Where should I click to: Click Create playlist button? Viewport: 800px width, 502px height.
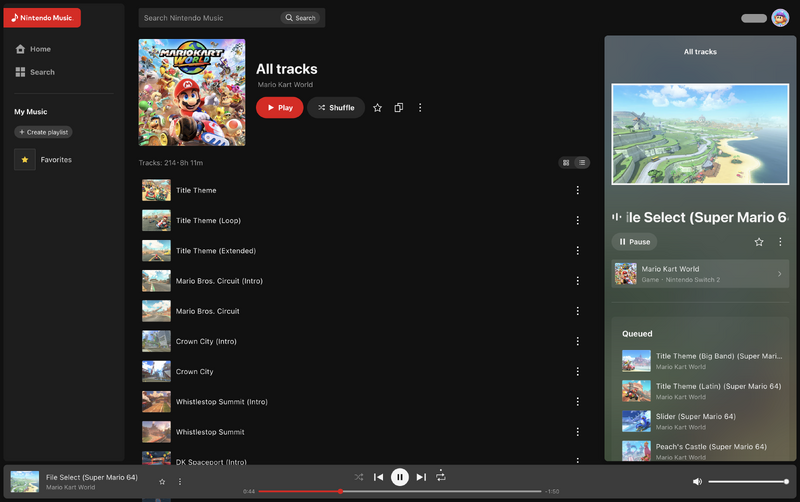[43, 132]
